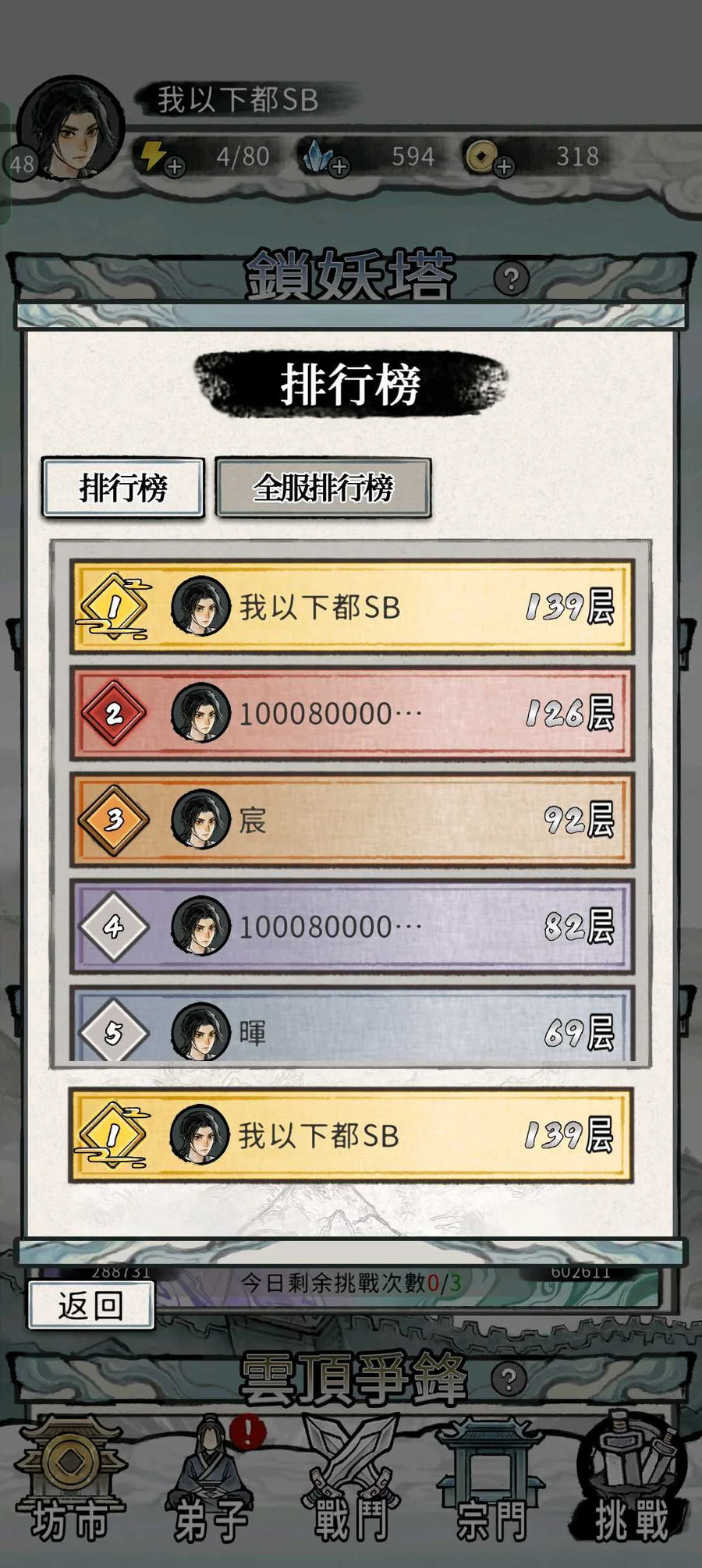Select rank 4 entry with 82層
Image resolution: width=702 pixels, height=1568 pixels.
[351, 926]
